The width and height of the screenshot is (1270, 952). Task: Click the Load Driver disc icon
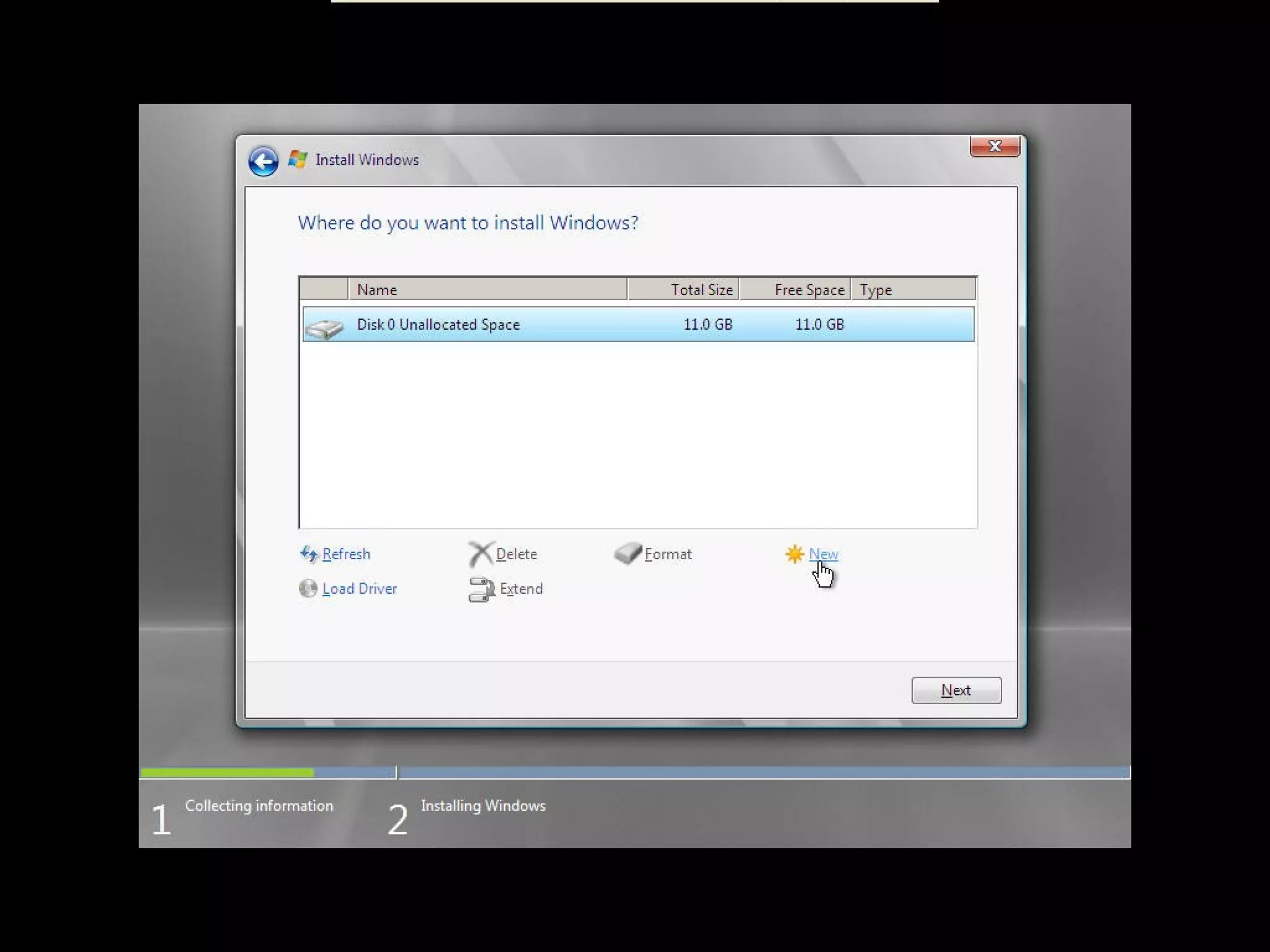click(308, 588)
